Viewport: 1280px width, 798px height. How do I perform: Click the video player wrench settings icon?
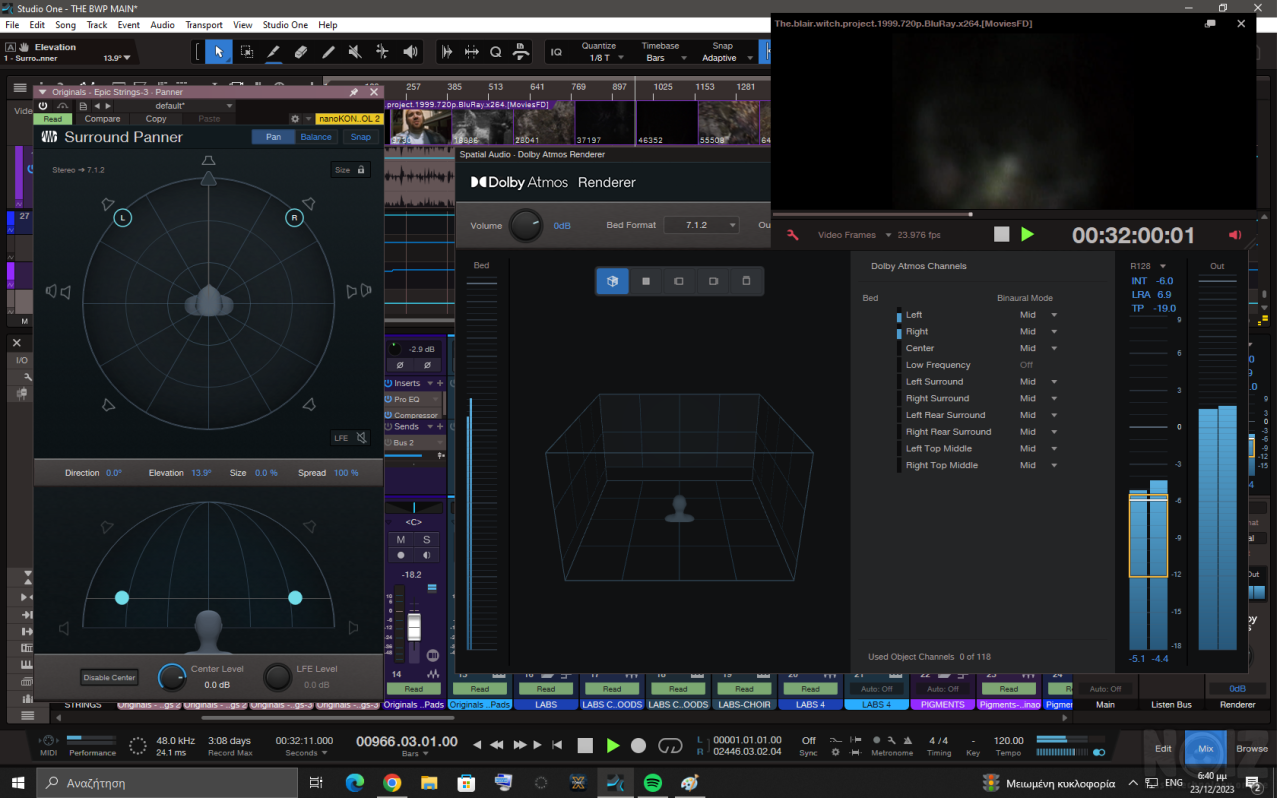pyautogui.click(x=793, y=235)
